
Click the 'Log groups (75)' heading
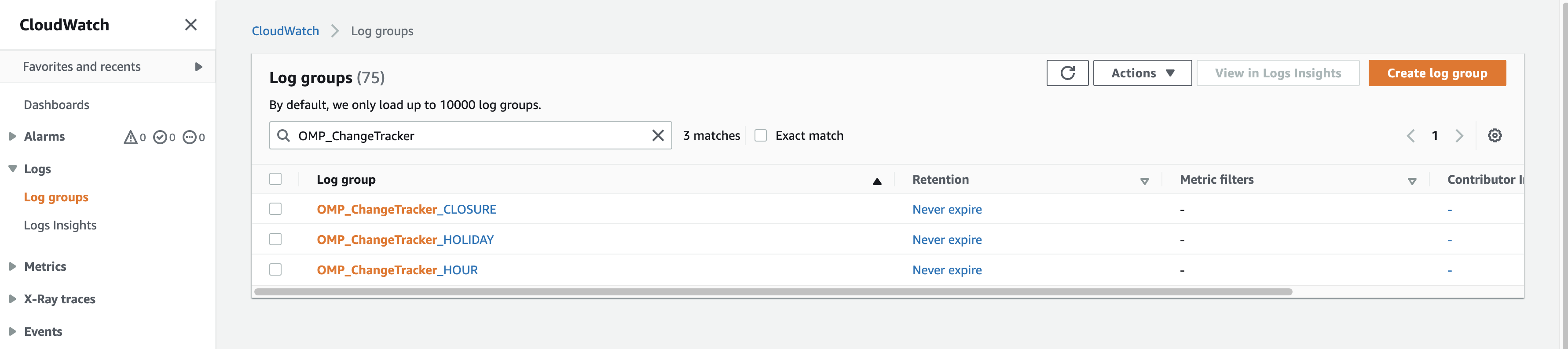coord(327,78)
